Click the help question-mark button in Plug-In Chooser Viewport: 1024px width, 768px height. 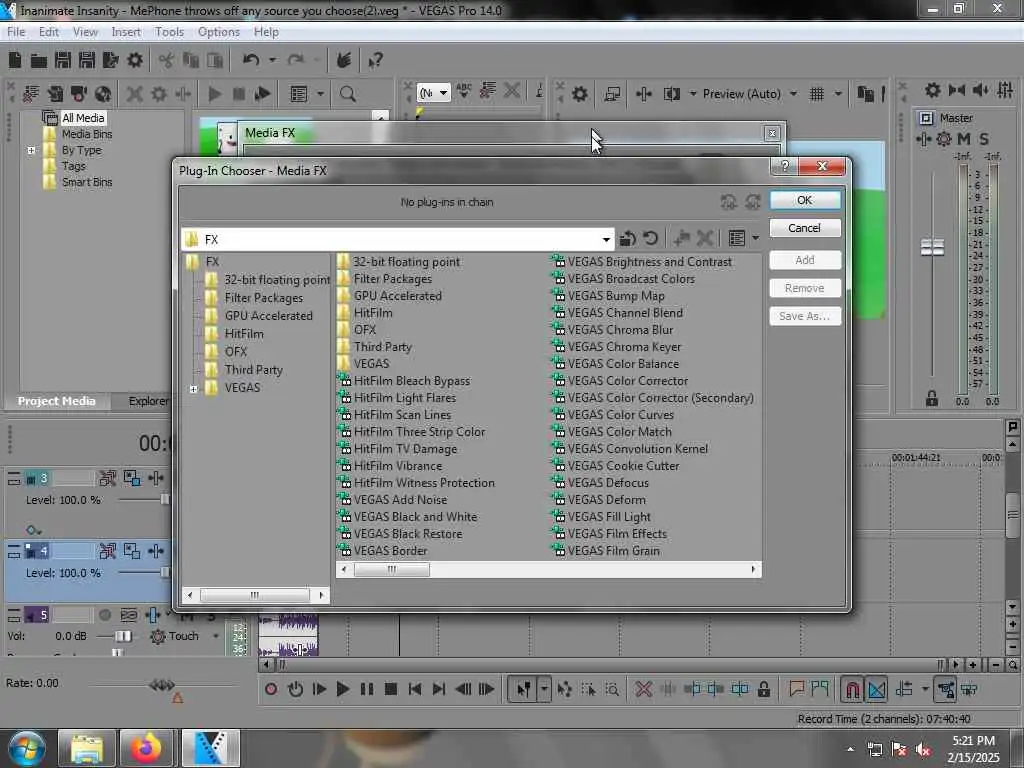coord(784,167)
